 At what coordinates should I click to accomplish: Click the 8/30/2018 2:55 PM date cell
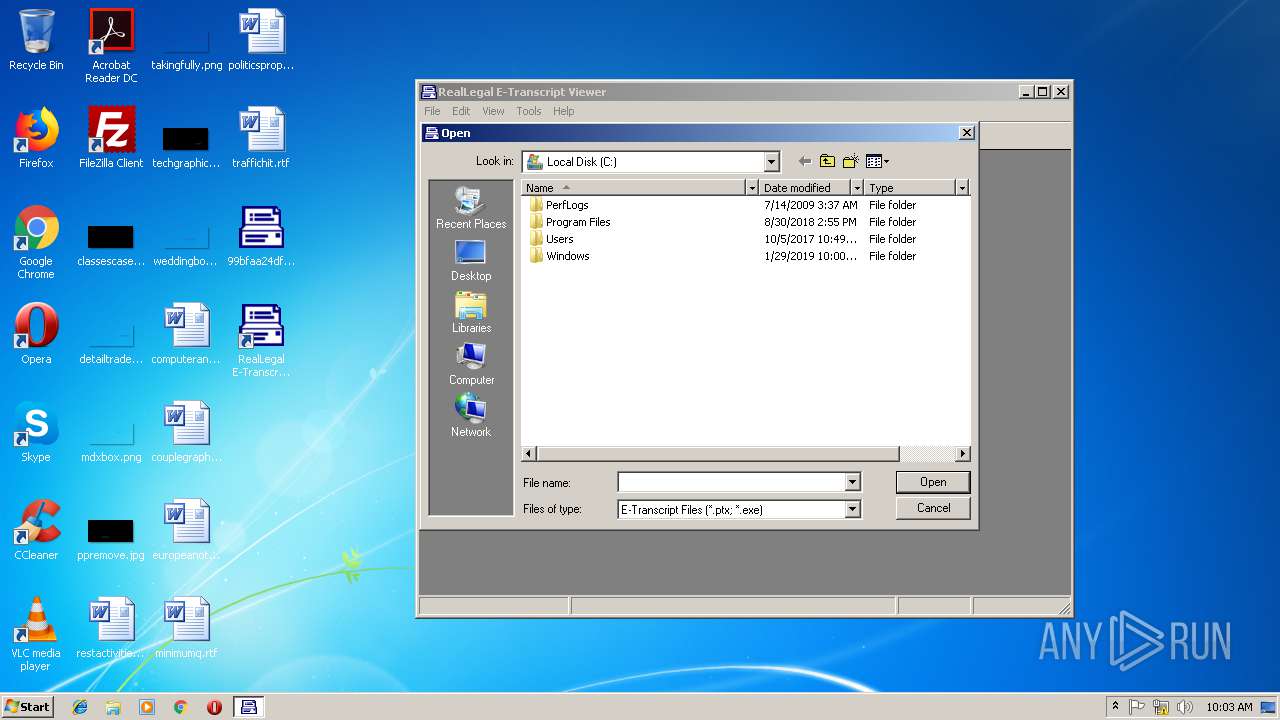click(x=810, y=222)
